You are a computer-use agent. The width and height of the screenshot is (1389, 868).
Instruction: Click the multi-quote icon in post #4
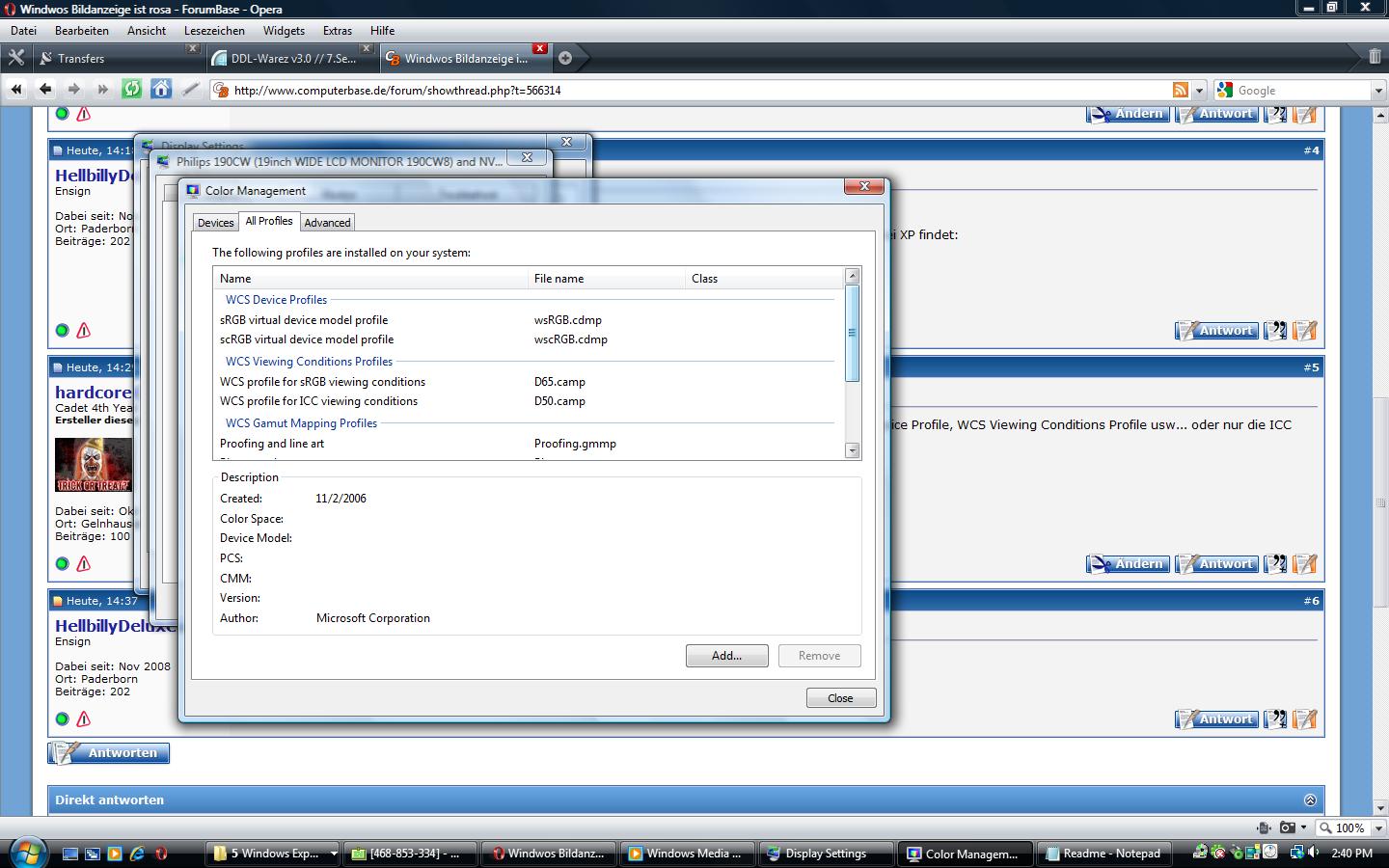(x=1275, y=330)
